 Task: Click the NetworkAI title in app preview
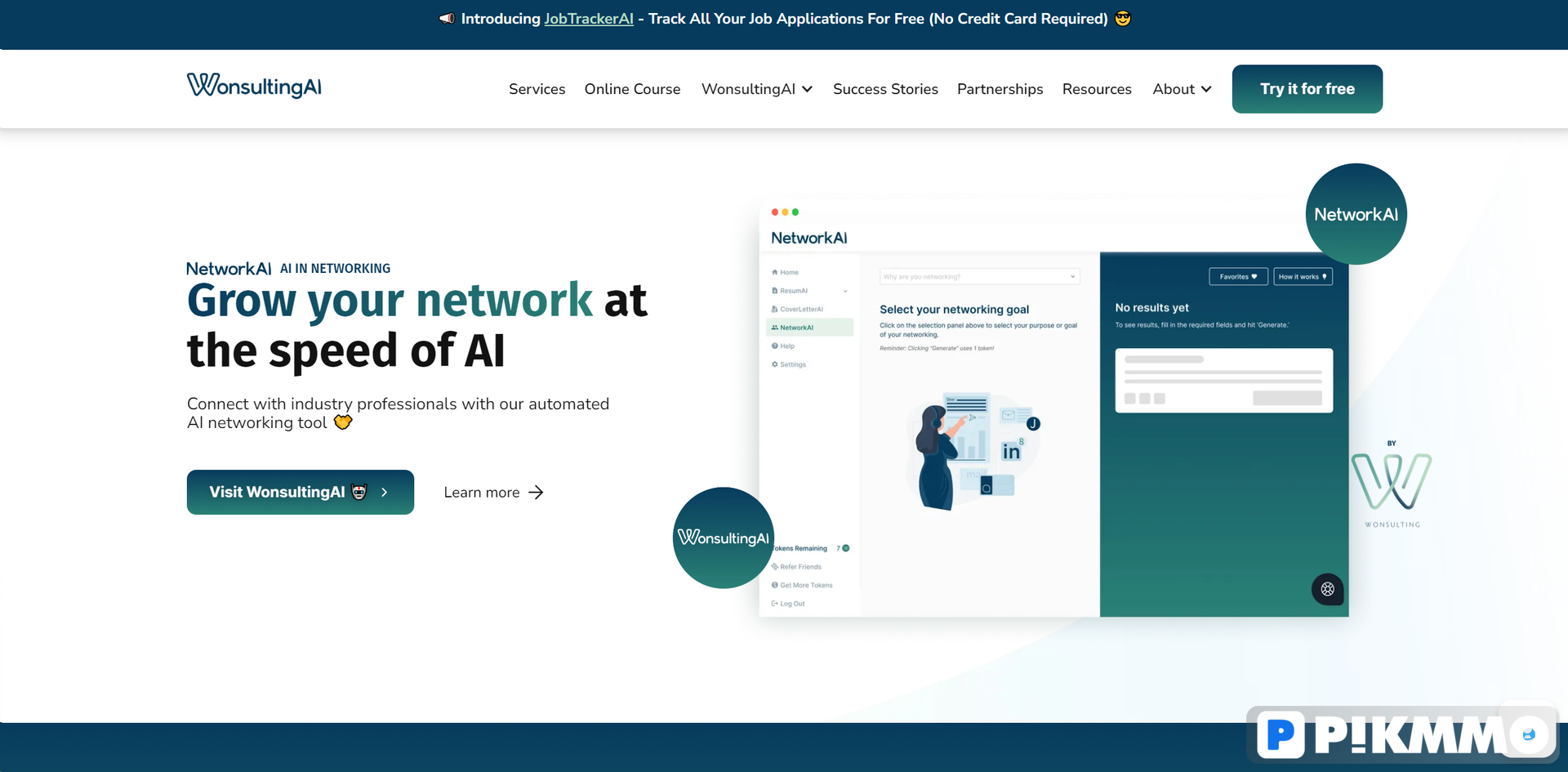(x=808, y=238)
